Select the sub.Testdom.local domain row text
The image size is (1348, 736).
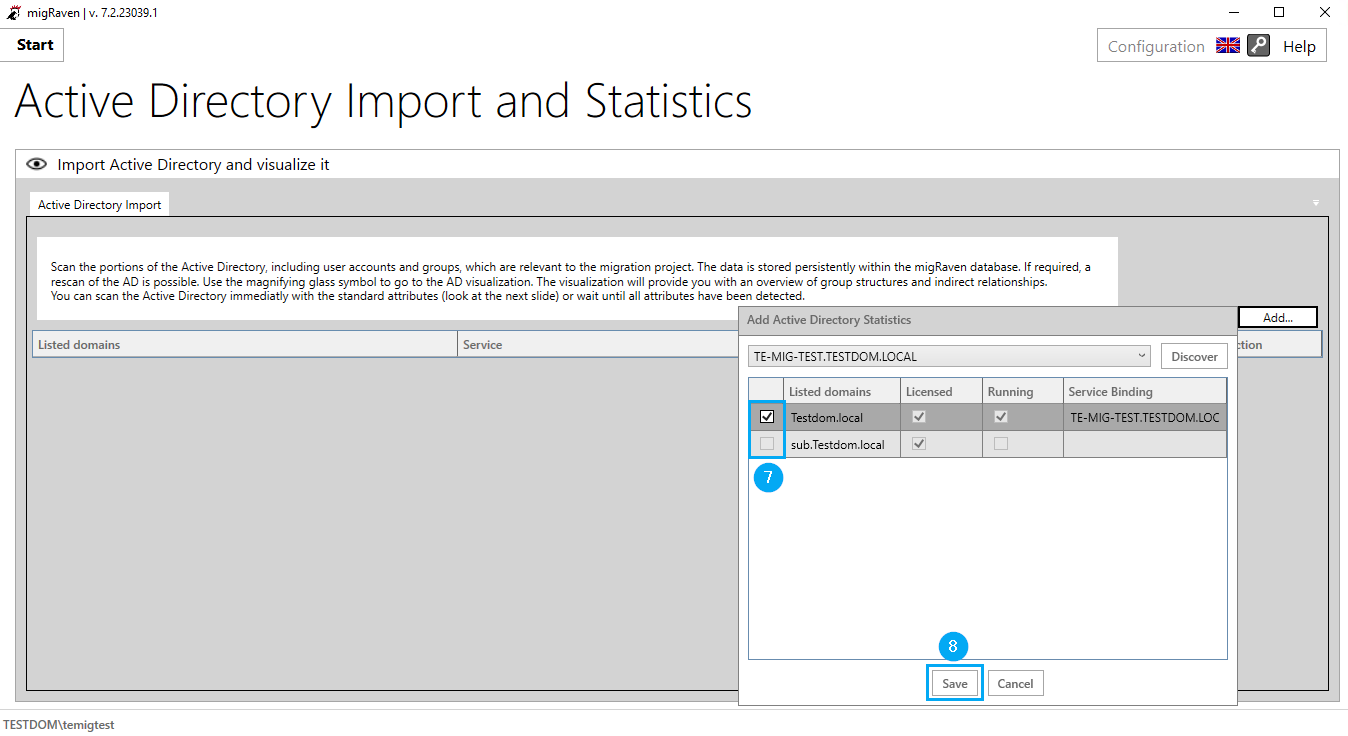tap(837, 445)
